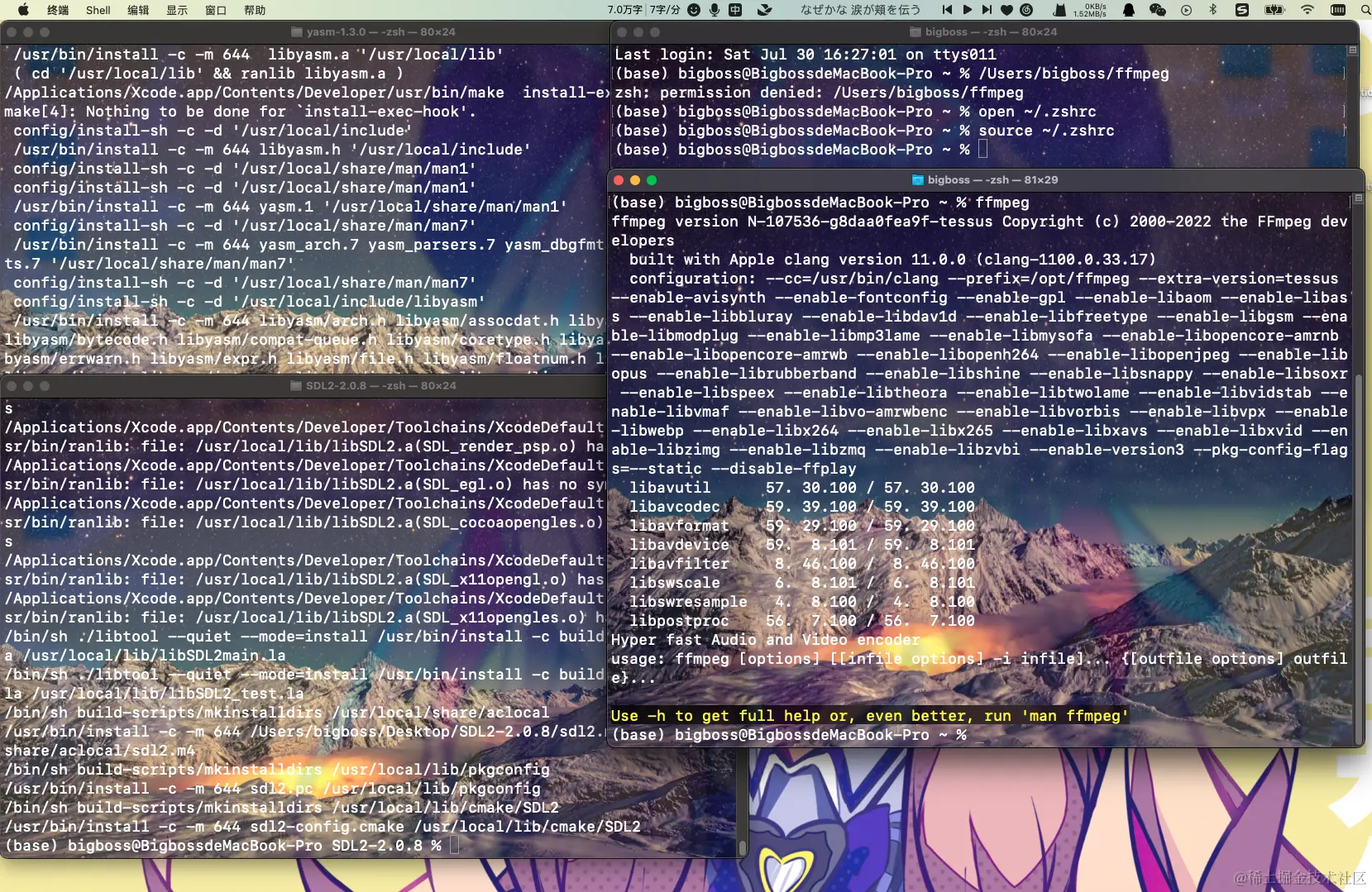
Task: Click the folder icon in yasm-1.3.0 window title
Action: coord(296,32)
